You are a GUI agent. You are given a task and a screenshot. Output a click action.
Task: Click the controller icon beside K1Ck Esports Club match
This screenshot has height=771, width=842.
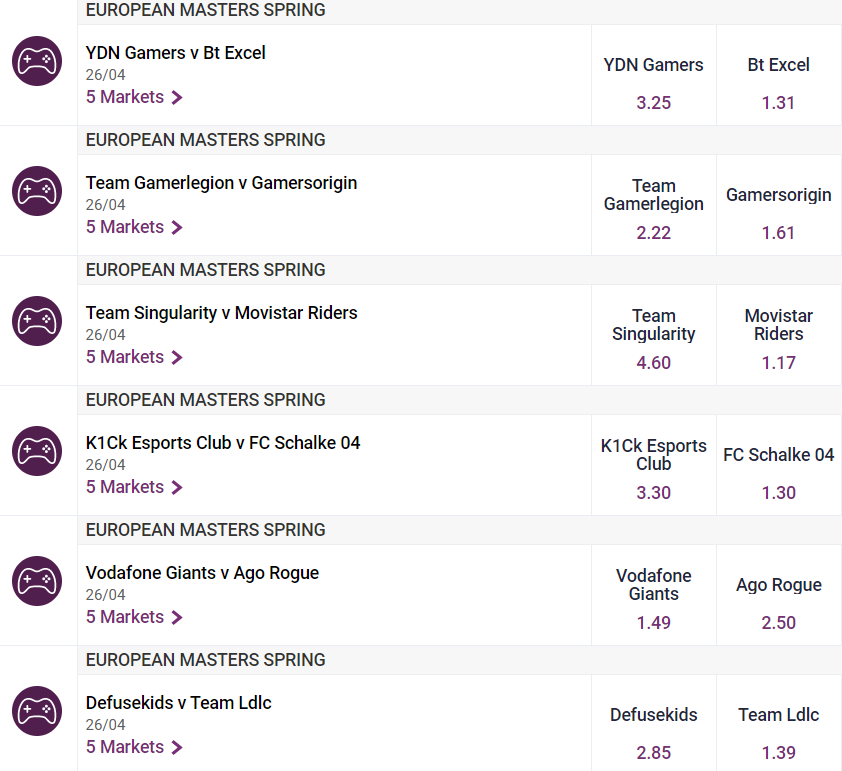[37, 450]
